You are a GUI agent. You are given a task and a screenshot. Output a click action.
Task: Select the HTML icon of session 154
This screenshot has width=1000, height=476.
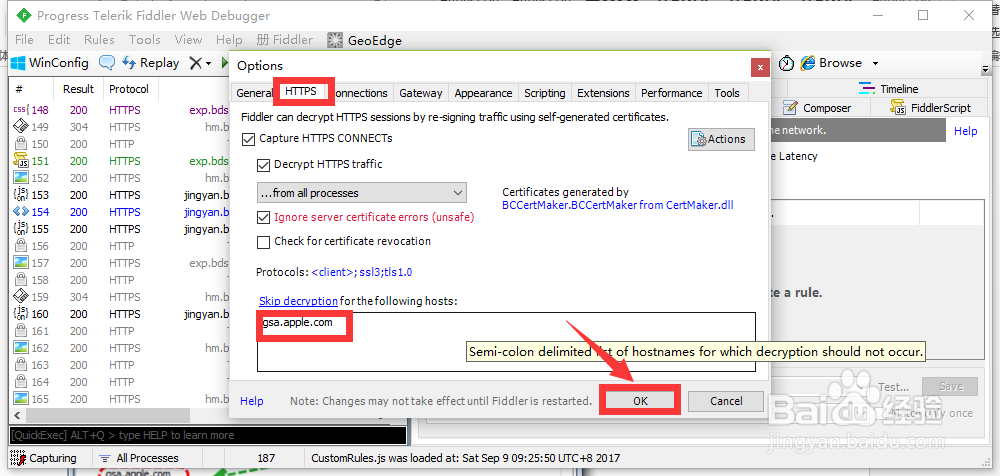[20, 212]
